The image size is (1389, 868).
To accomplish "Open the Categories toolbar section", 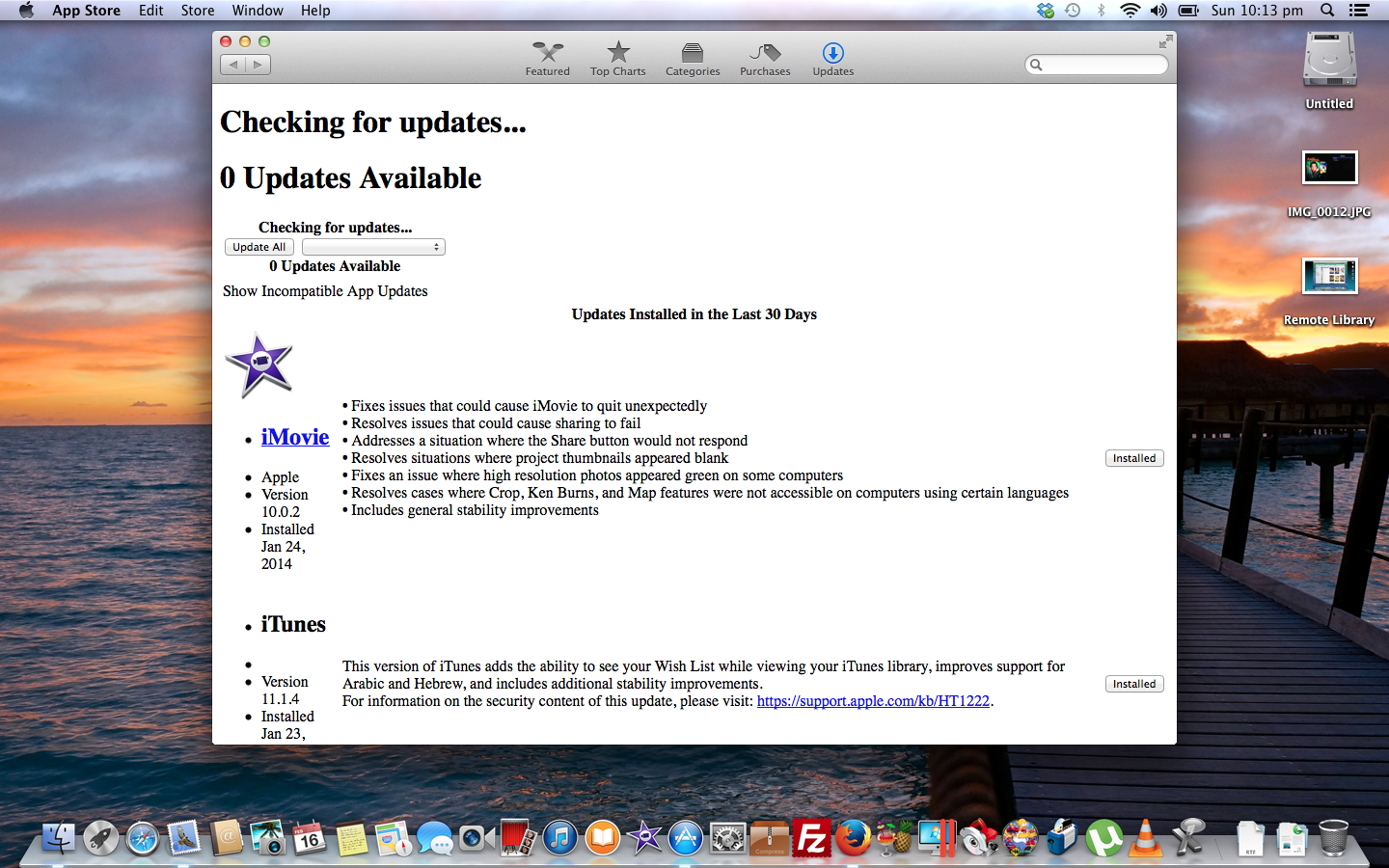I will (693, 59).
